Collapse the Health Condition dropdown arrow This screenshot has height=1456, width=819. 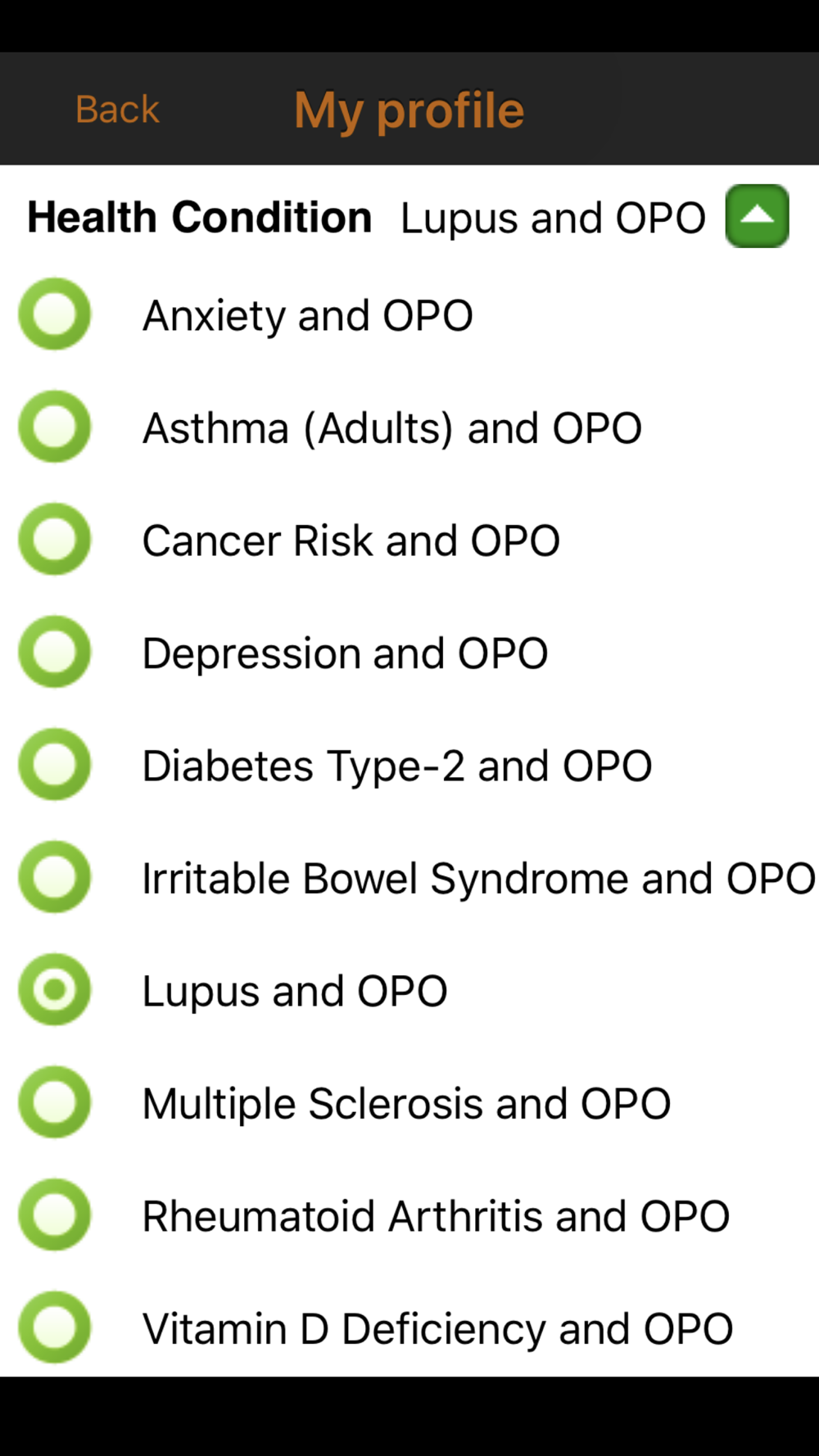pos(757,216)
